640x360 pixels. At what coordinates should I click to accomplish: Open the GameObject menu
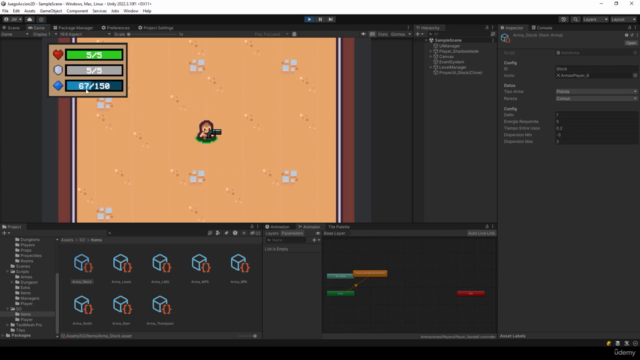51,11
